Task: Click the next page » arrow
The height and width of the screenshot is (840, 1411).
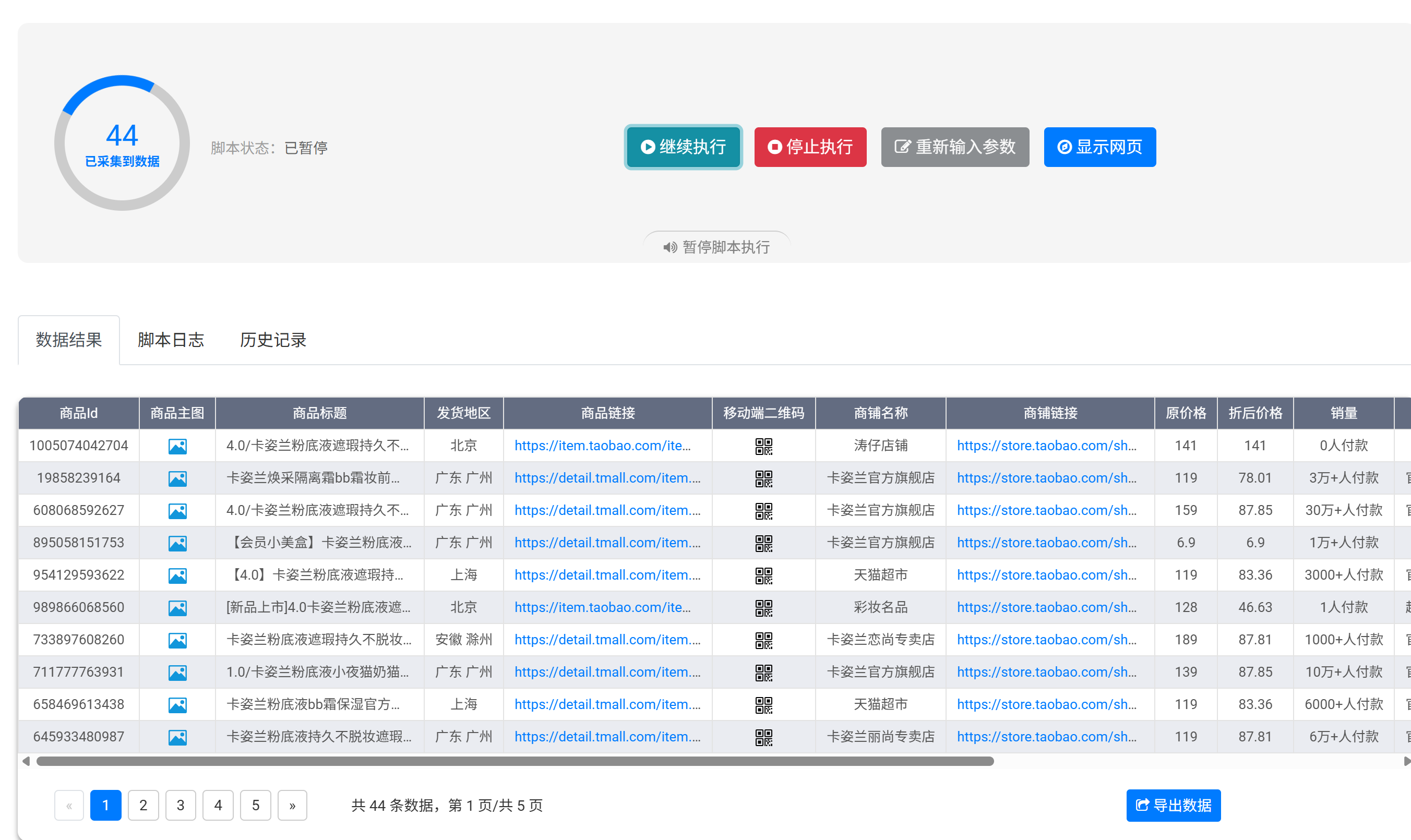Action: [292, 805]
